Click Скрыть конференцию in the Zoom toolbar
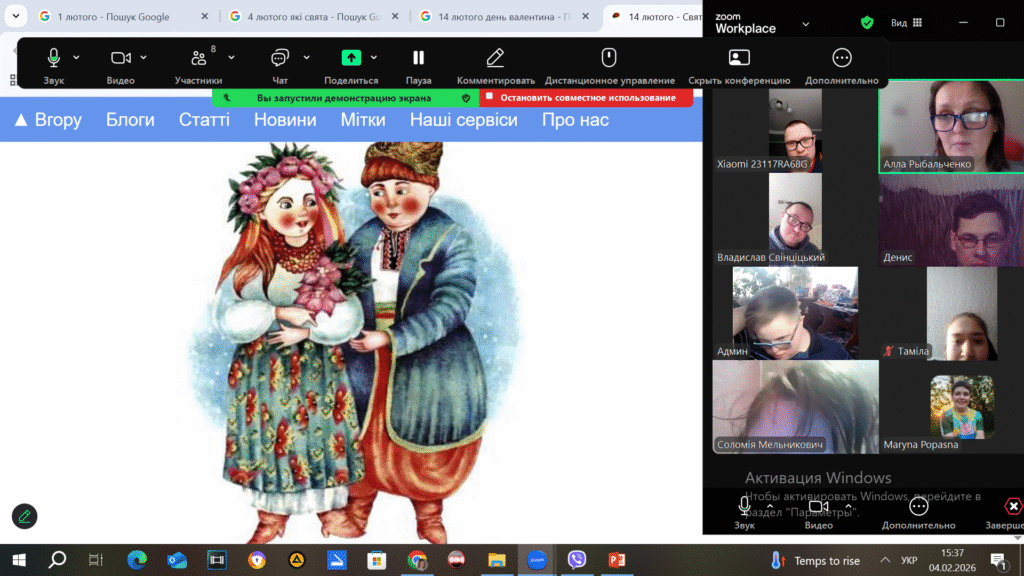Image resolution: width=1024 pixels, height=576 pixels. click(739, 64)
